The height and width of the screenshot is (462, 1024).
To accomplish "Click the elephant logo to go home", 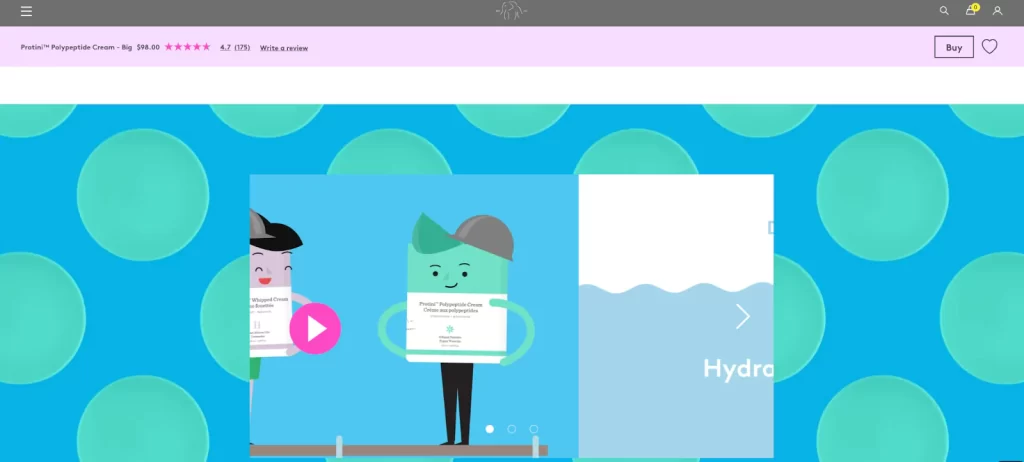I will pyautogui.click(x=511, y=10).
